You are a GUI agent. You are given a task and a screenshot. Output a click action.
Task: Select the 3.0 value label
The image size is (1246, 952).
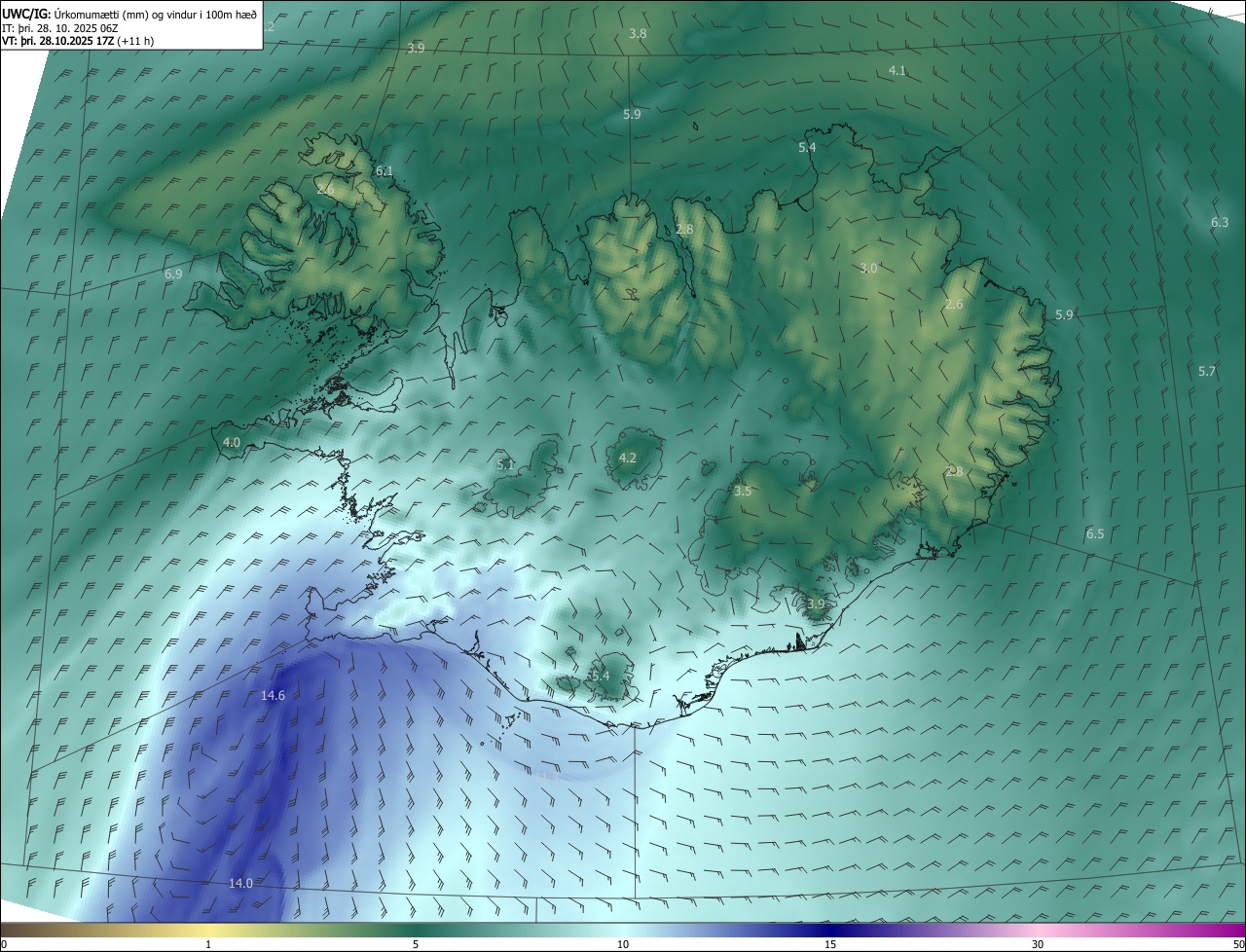coord(869,269)
